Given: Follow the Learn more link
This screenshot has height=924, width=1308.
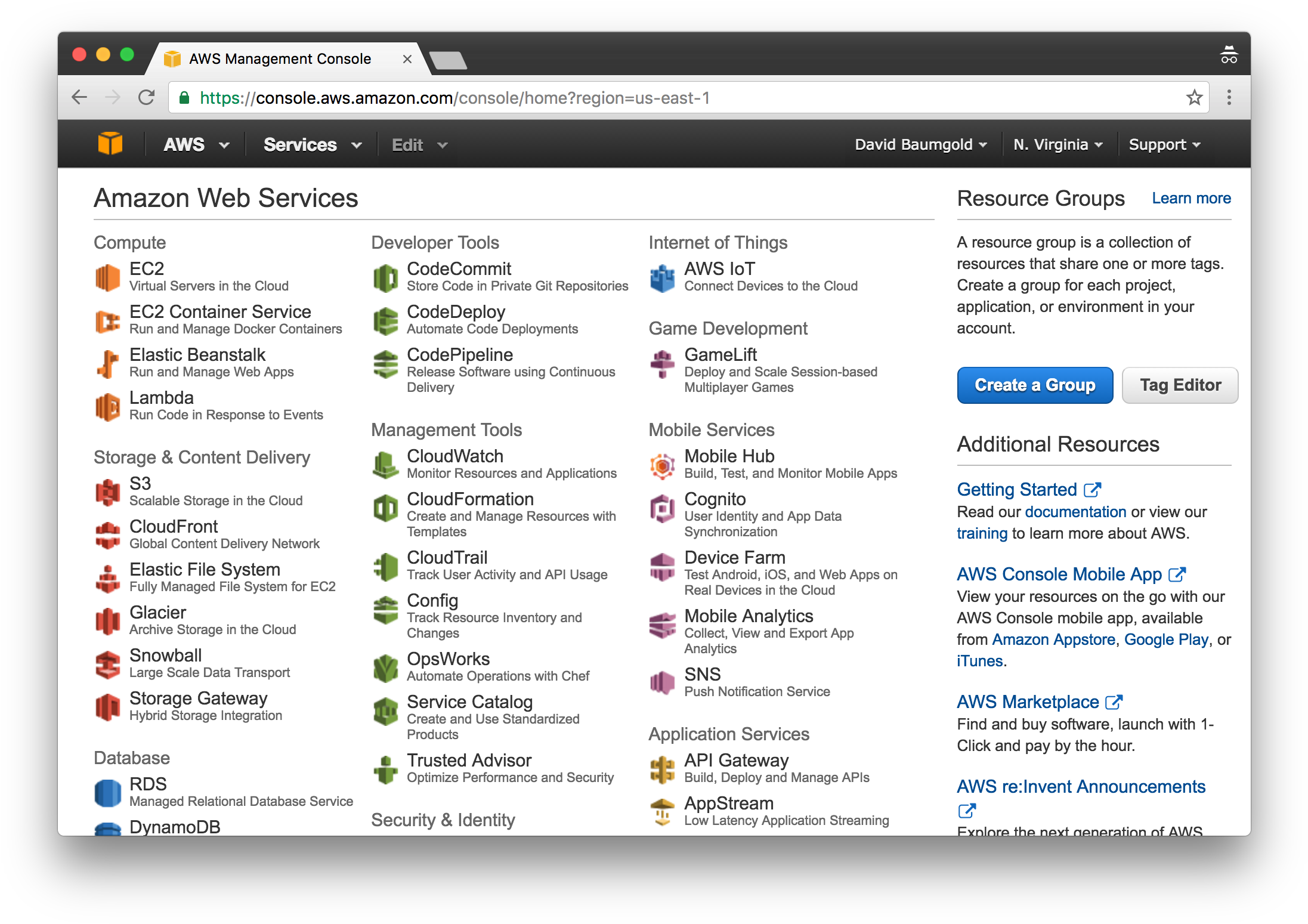Looking at the screenshot, I should (1191, 197).
